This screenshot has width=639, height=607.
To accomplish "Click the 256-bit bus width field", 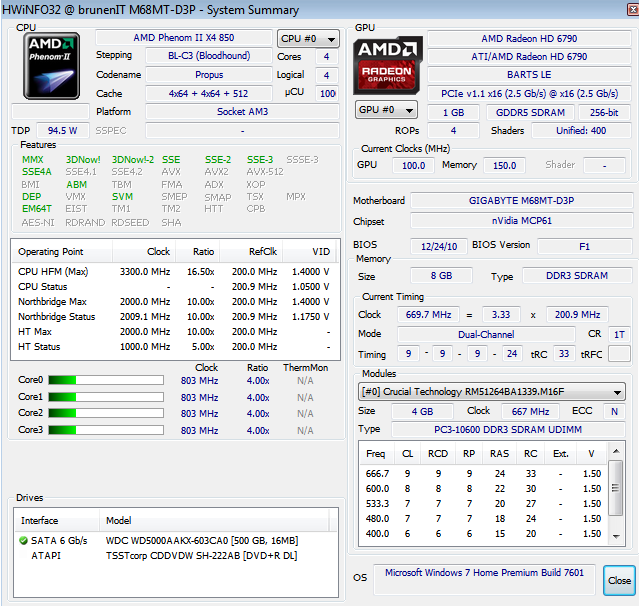I will tap(604, 113).
